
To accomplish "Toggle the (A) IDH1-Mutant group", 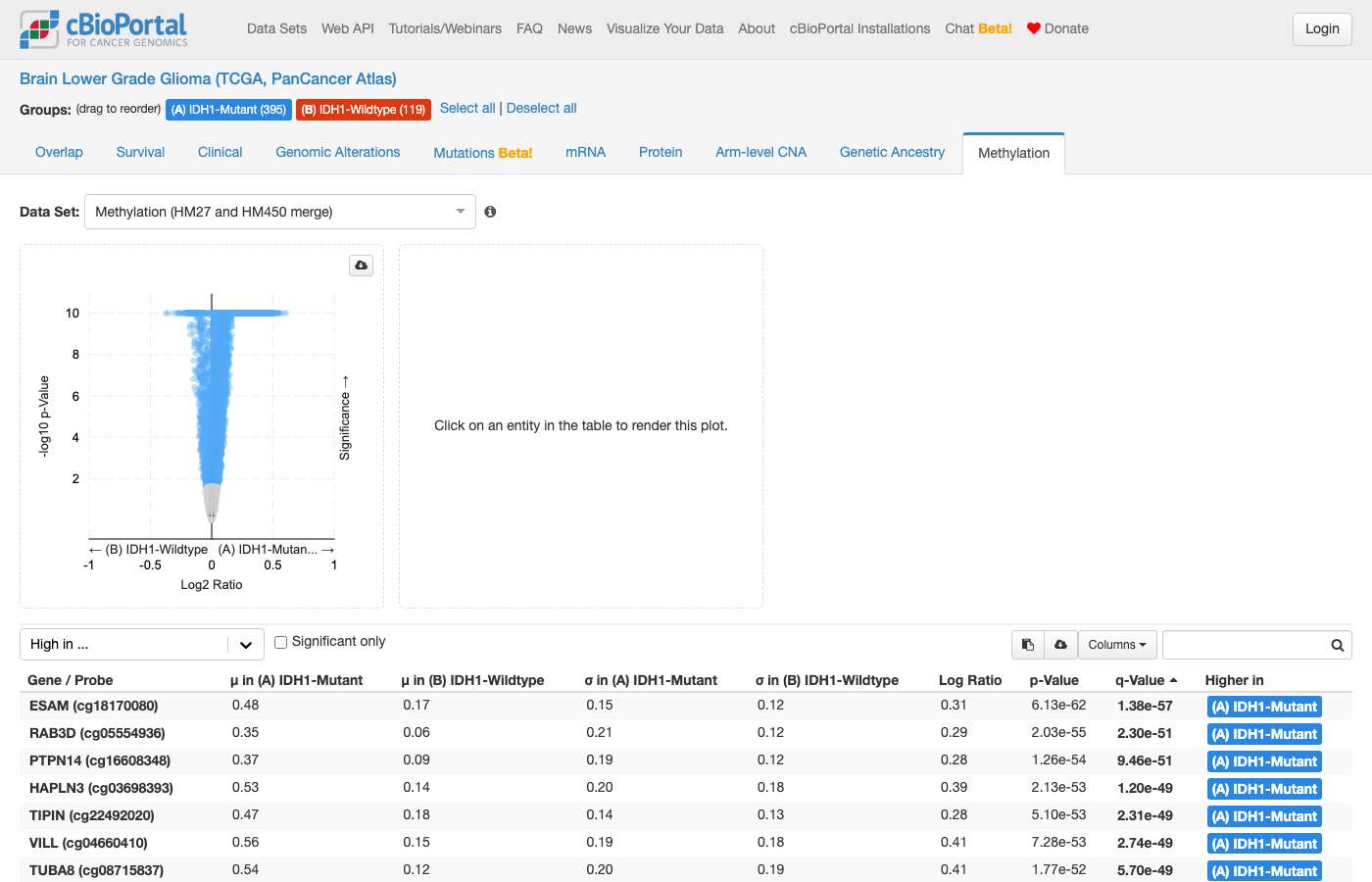I will point(228,110).
